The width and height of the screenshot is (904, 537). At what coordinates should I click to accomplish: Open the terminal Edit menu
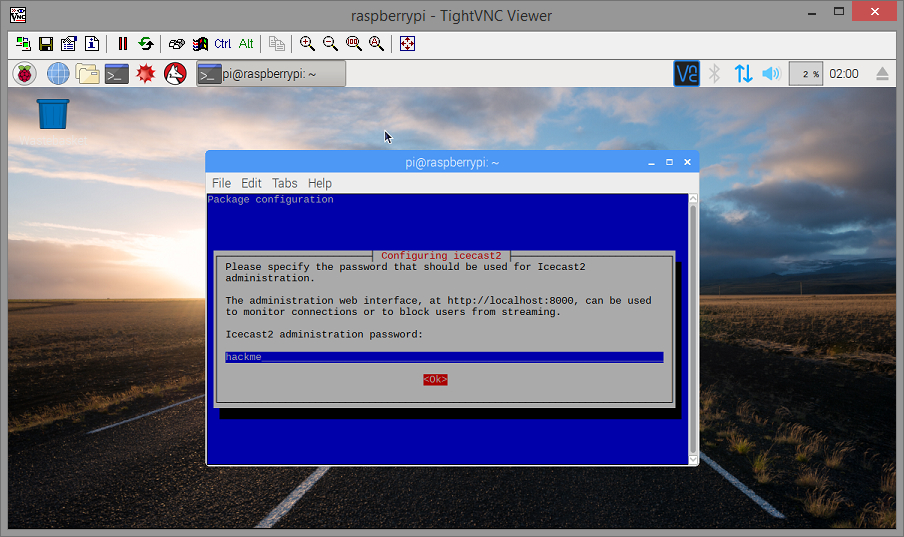coord(251,183)
